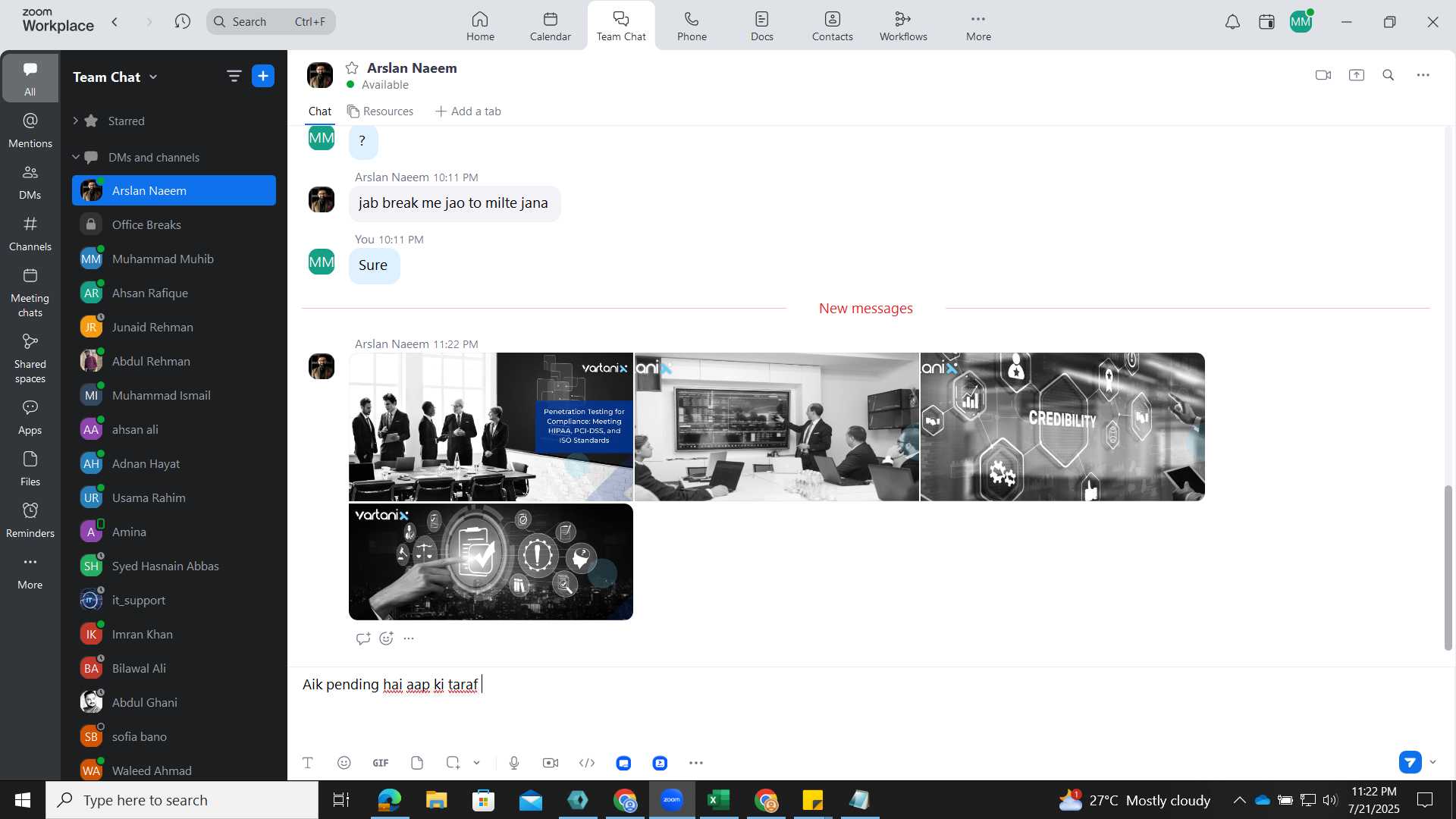
Task: Open the Channels section in sidebar
Action: (x=30, y=234)
